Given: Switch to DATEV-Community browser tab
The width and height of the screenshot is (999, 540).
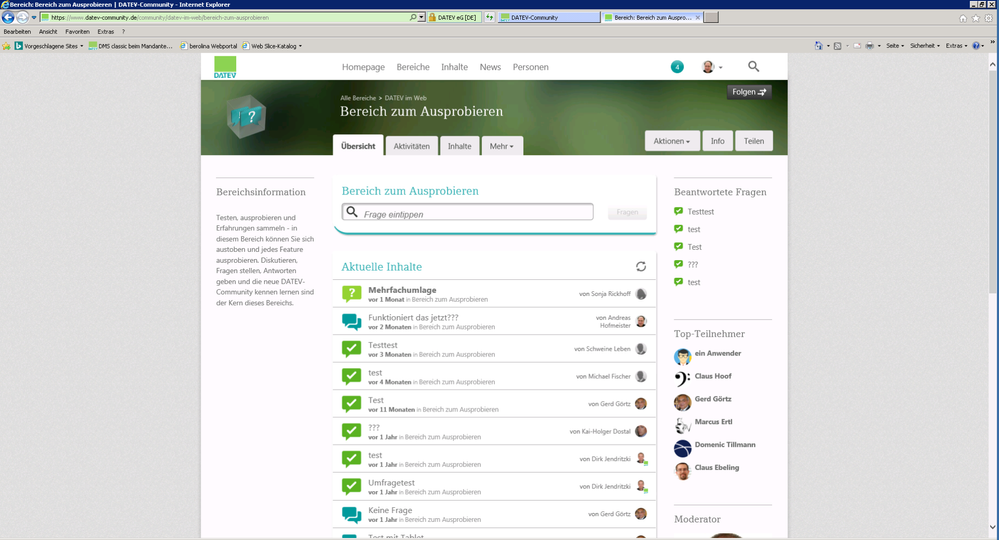Looking at the screenshot, I should pyautogui.click(x=548, y=18).
